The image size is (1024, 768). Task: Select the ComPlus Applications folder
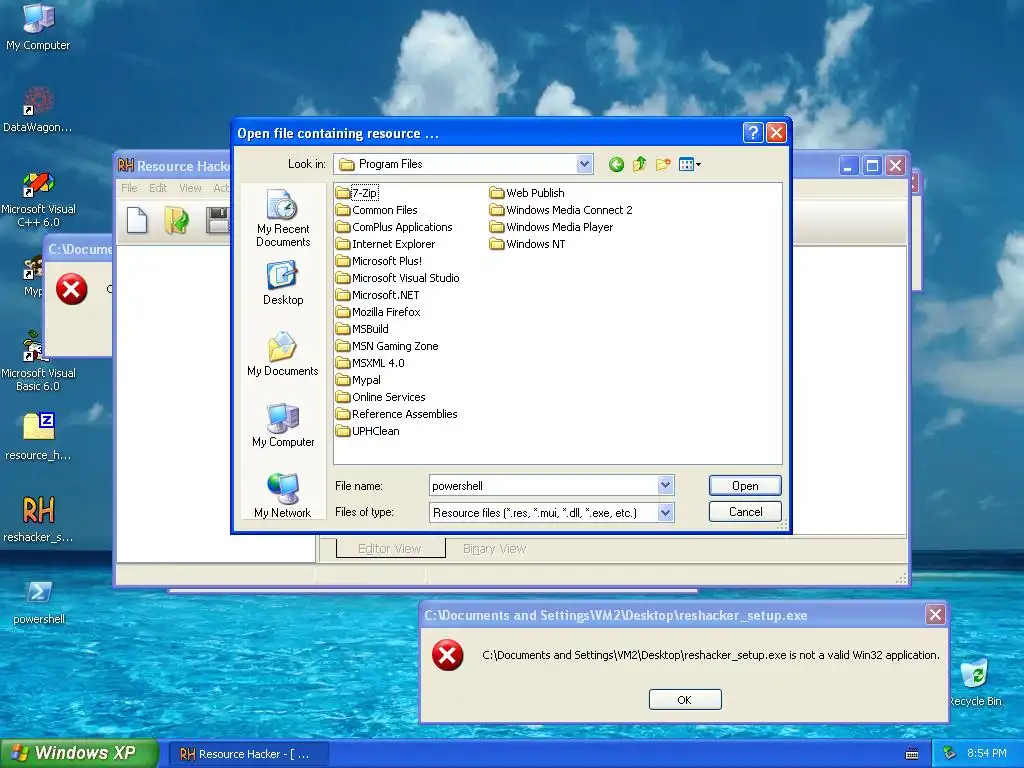click(394, 227)
